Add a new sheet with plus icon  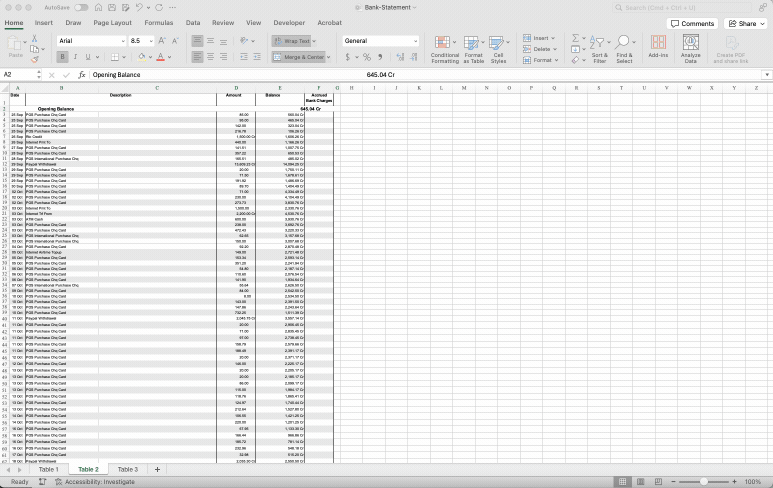click(x=157, y=469)
